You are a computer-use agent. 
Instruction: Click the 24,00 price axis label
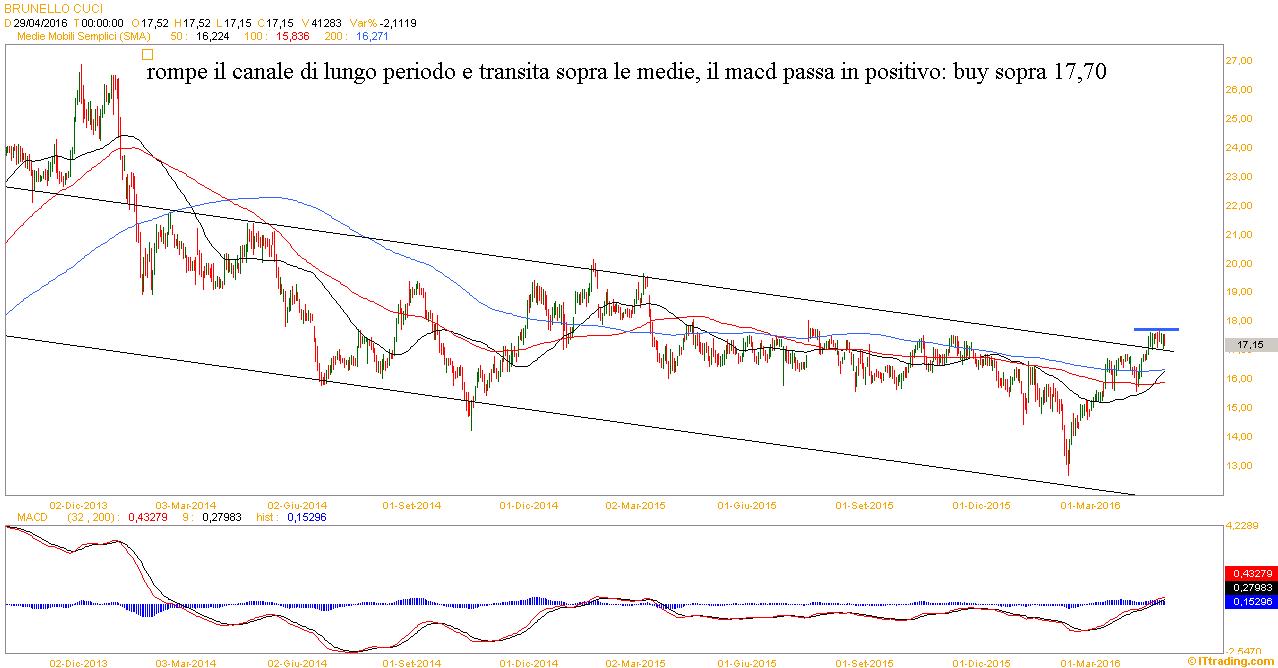(1239, 148)
